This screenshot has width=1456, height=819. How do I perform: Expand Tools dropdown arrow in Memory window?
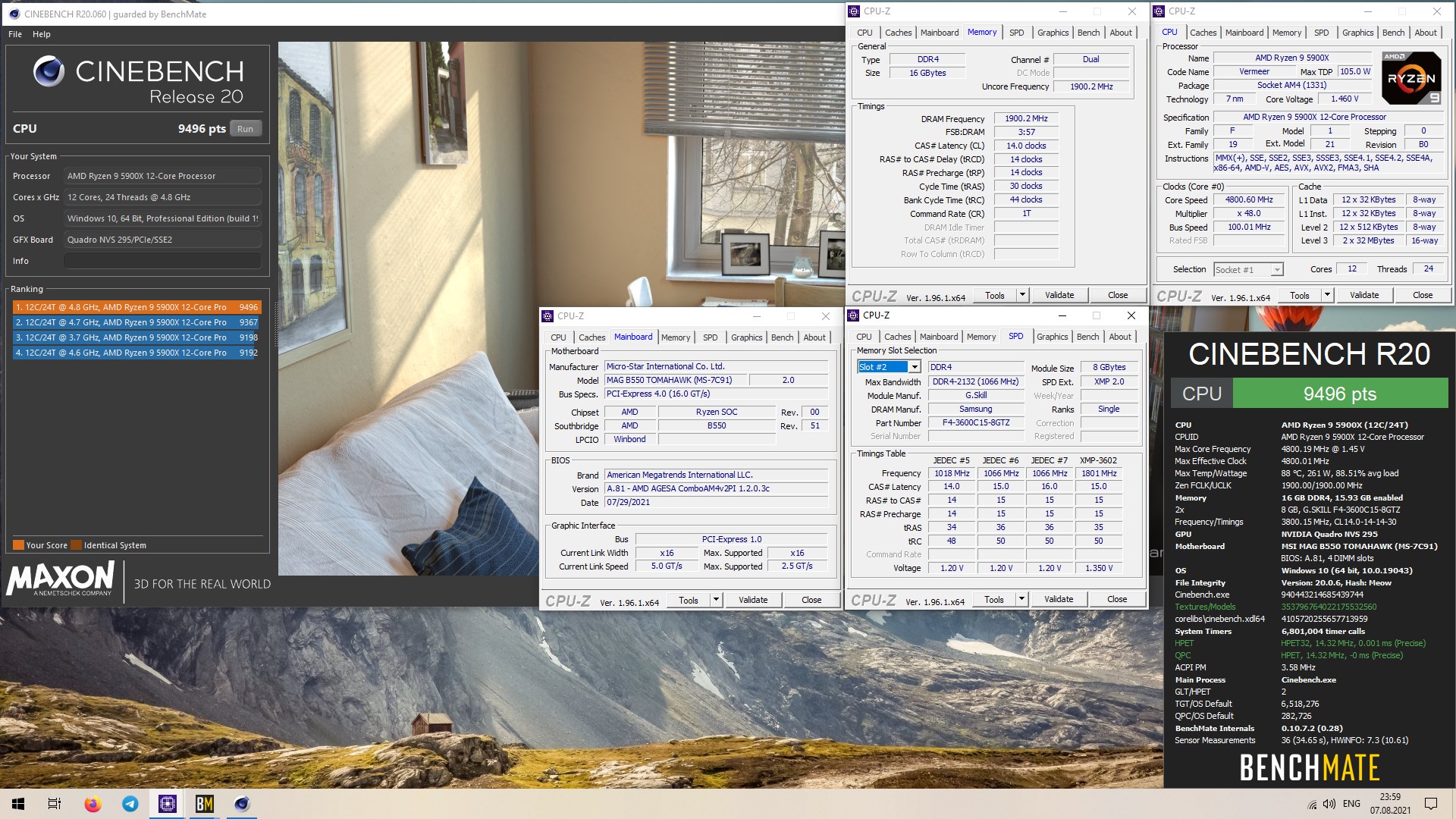[x=1021, y=295]
